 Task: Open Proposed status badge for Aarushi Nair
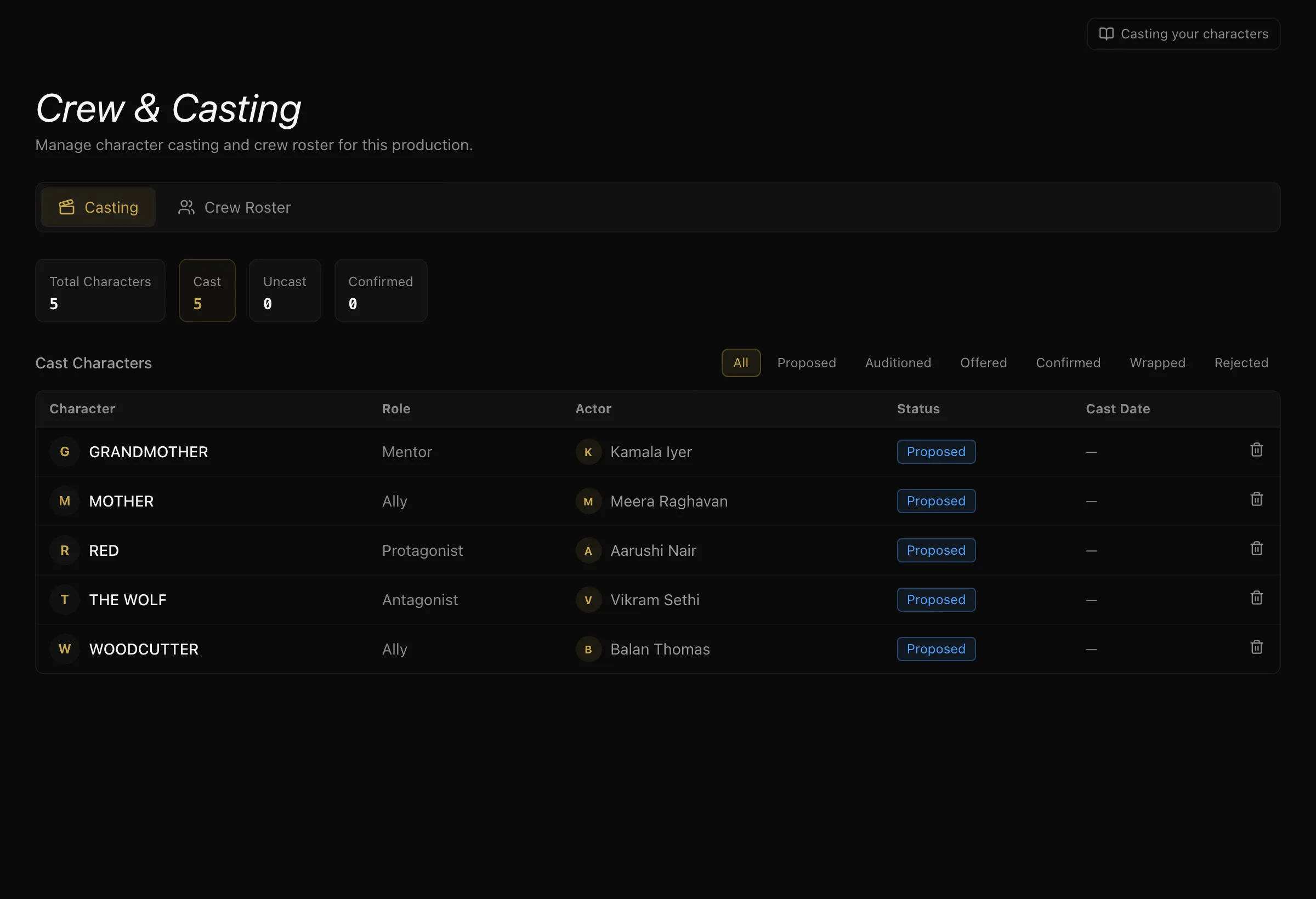pyautogui.click(x=936, y=550)
